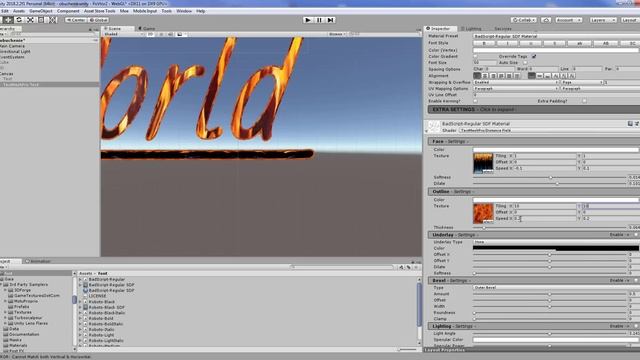
Task: Enable the Lighting section checkbox
Action: coord(636,327)
